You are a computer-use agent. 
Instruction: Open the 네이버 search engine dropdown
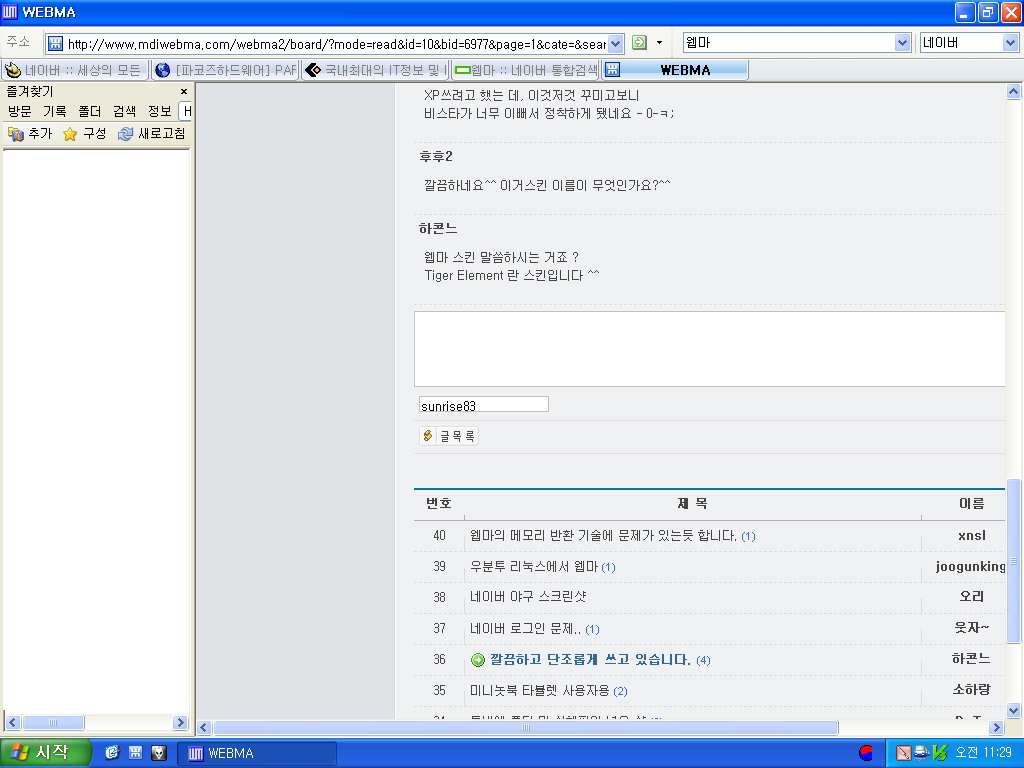tap(1009, 43)
